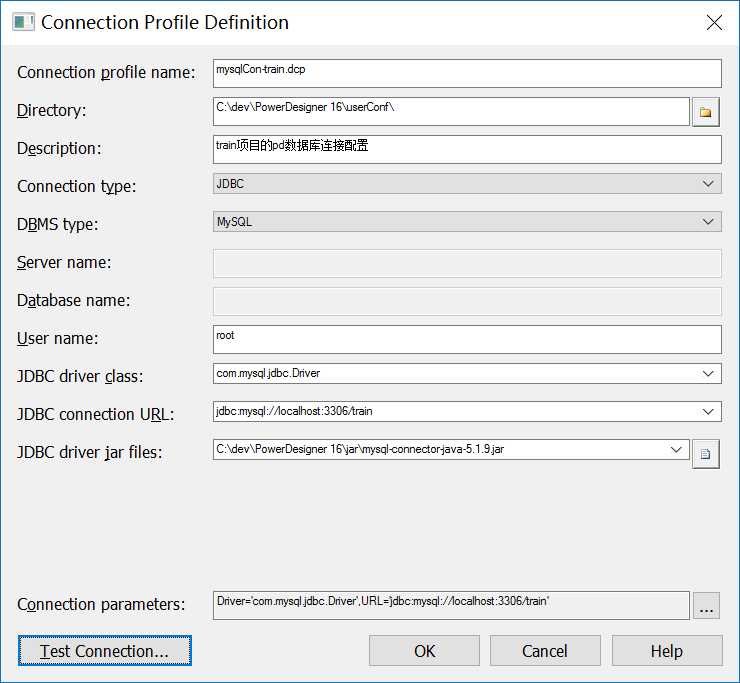Focus the Connection profile name field
Screen dimensions: 740x683
tap(467, 73)
